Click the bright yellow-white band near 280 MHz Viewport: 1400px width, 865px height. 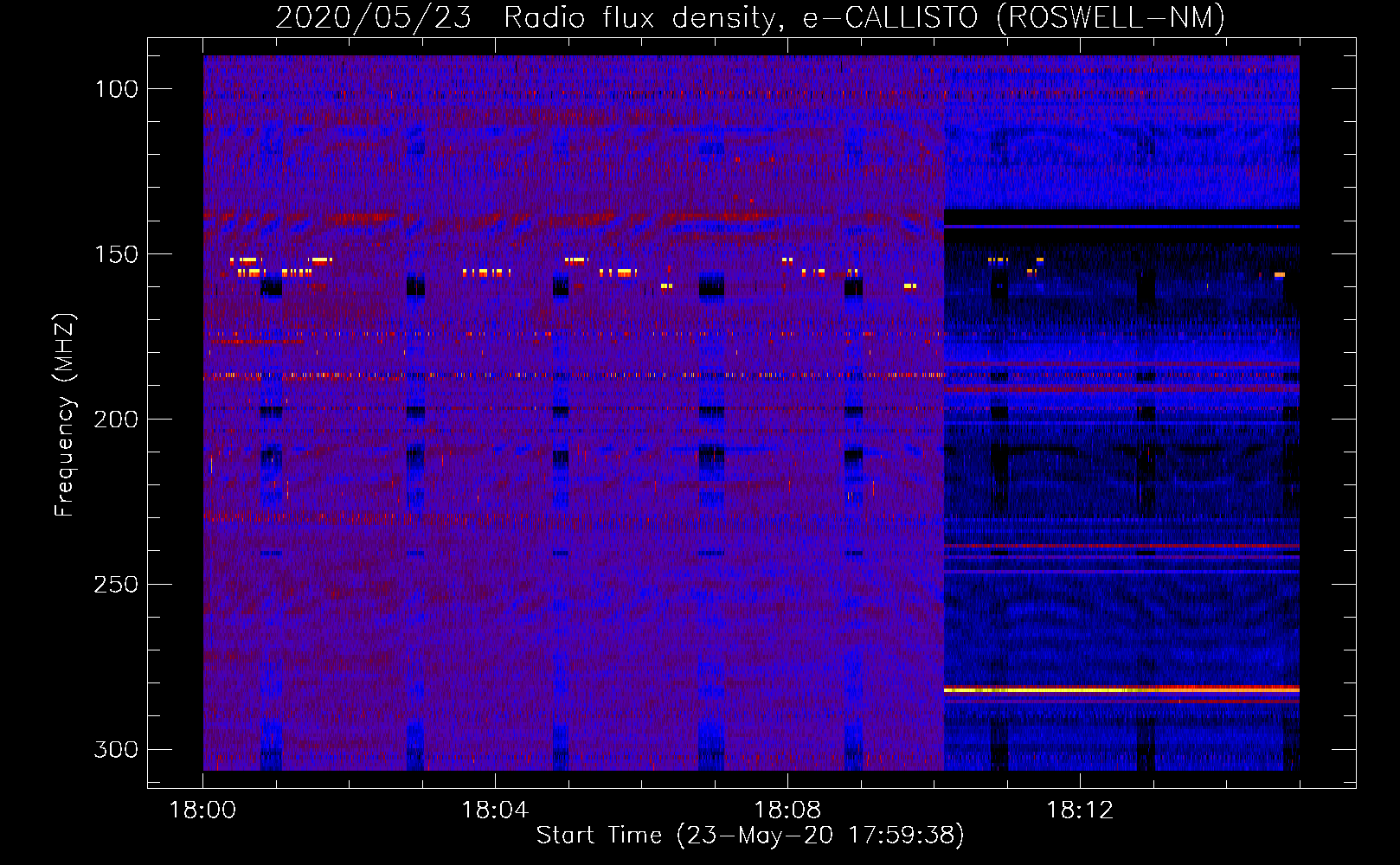click(x=1121, y=689)
